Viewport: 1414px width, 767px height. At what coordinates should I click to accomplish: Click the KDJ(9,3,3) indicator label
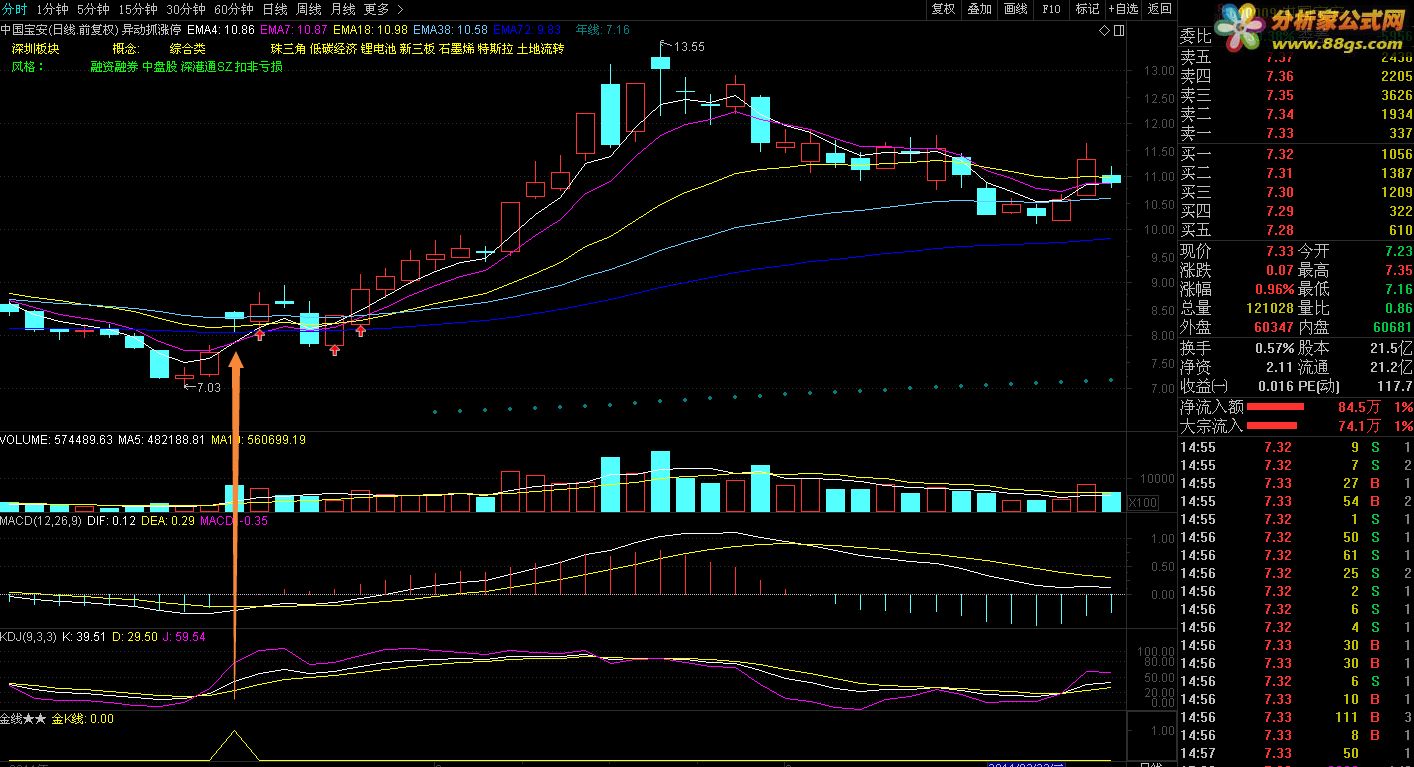click(28, 636)
